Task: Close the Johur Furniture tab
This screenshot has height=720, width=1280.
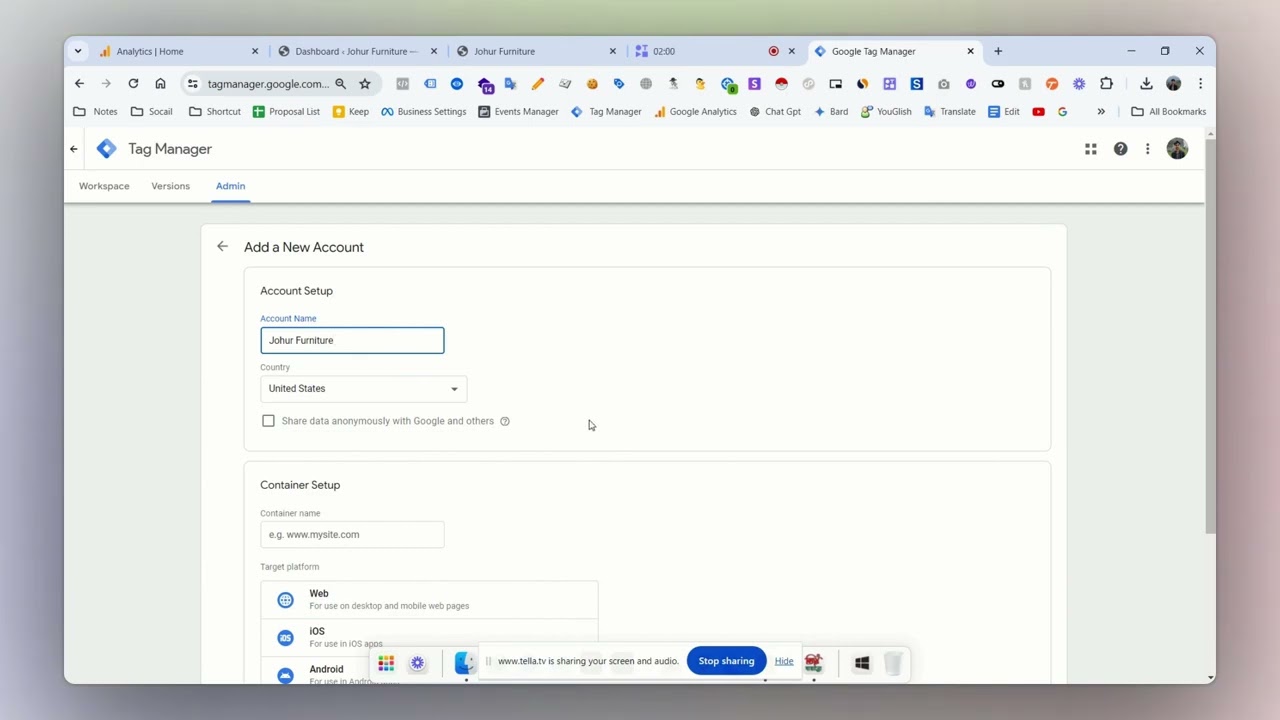Action: click(613, 51)
